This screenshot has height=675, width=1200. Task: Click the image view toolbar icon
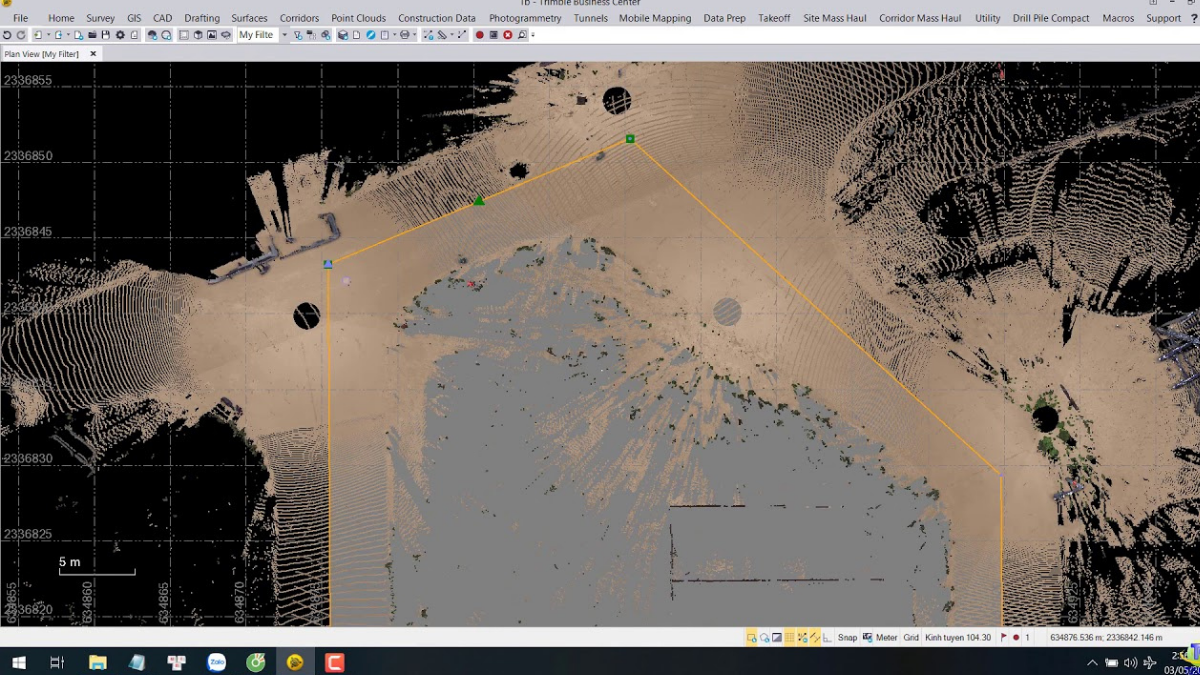(212, 35)
